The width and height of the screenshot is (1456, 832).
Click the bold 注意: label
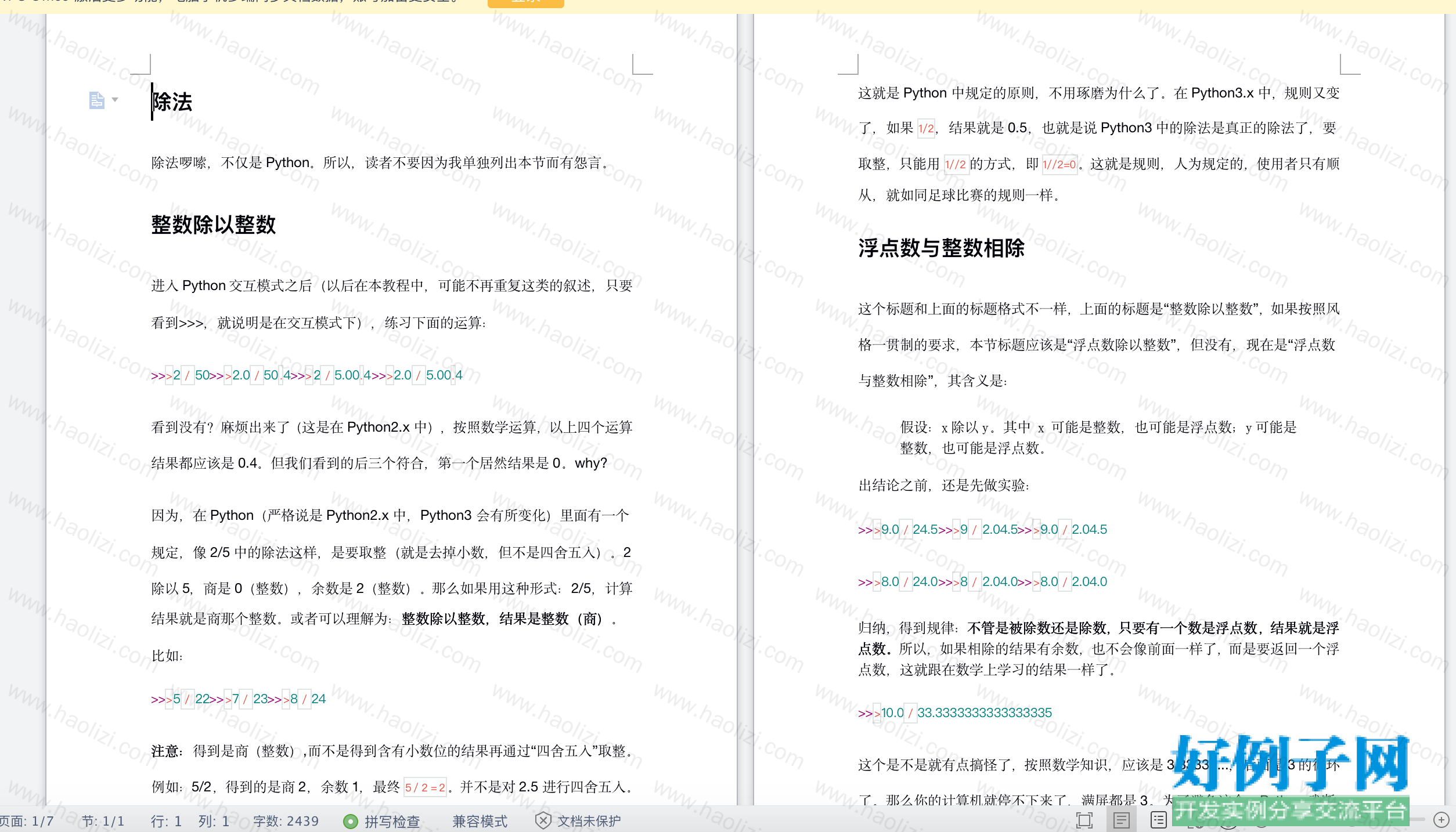tap(167, 751)
